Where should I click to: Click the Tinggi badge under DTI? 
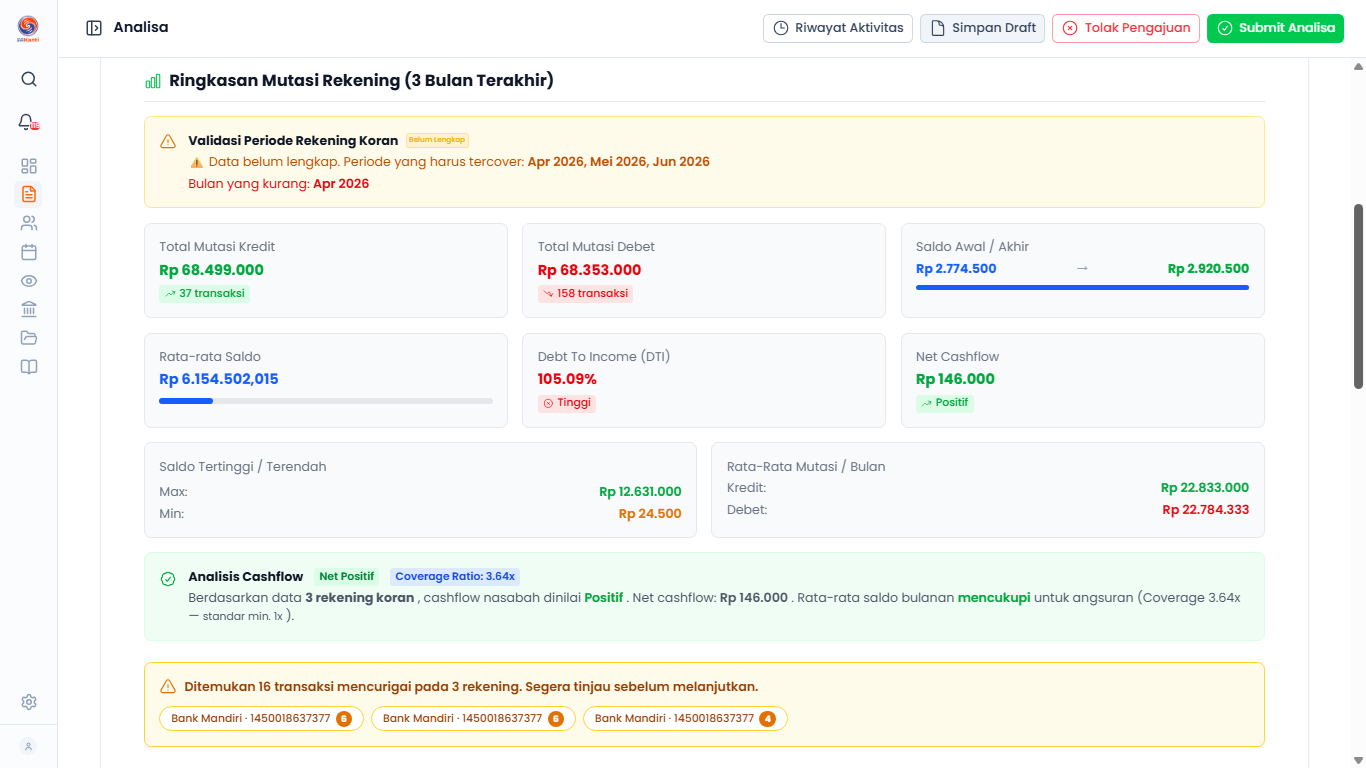coord(566,403)
